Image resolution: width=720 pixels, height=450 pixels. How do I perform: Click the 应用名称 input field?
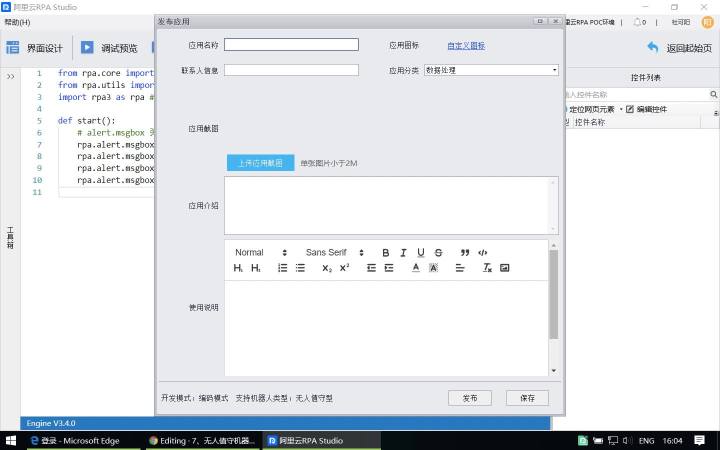291,45
